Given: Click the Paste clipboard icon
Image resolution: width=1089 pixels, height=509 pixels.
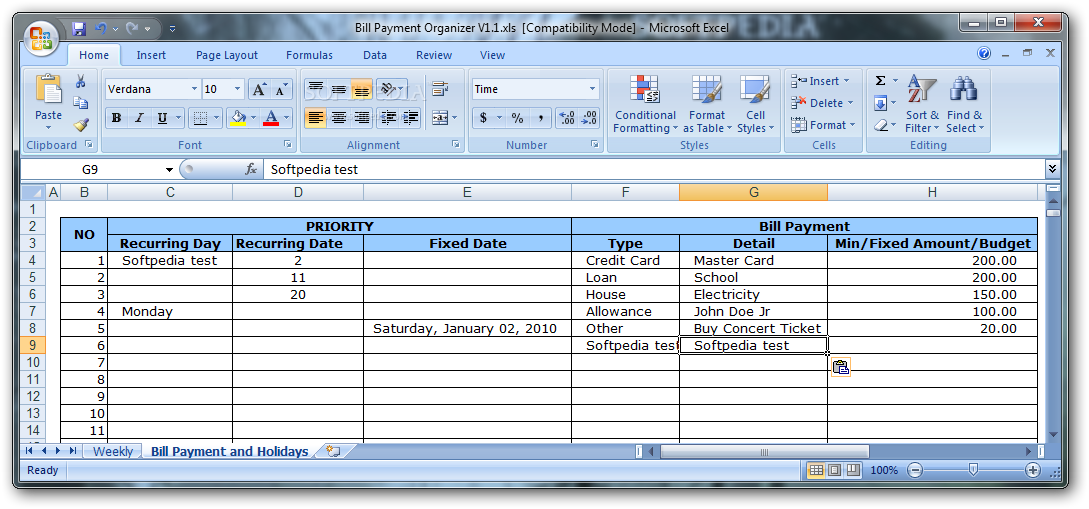Looking at the screenshot, I should tap(49, 89).
